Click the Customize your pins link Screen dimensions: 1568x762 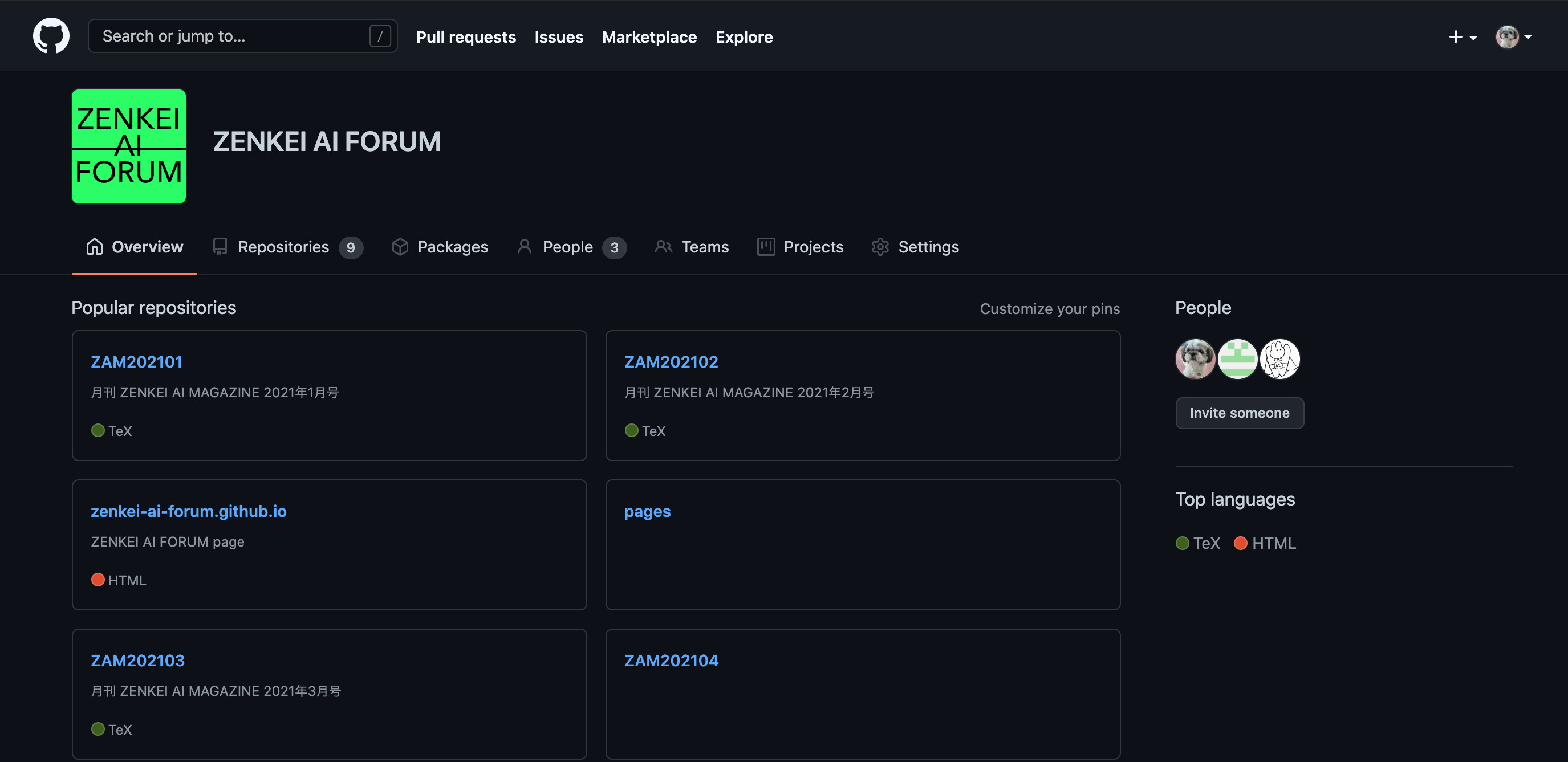1049,308
